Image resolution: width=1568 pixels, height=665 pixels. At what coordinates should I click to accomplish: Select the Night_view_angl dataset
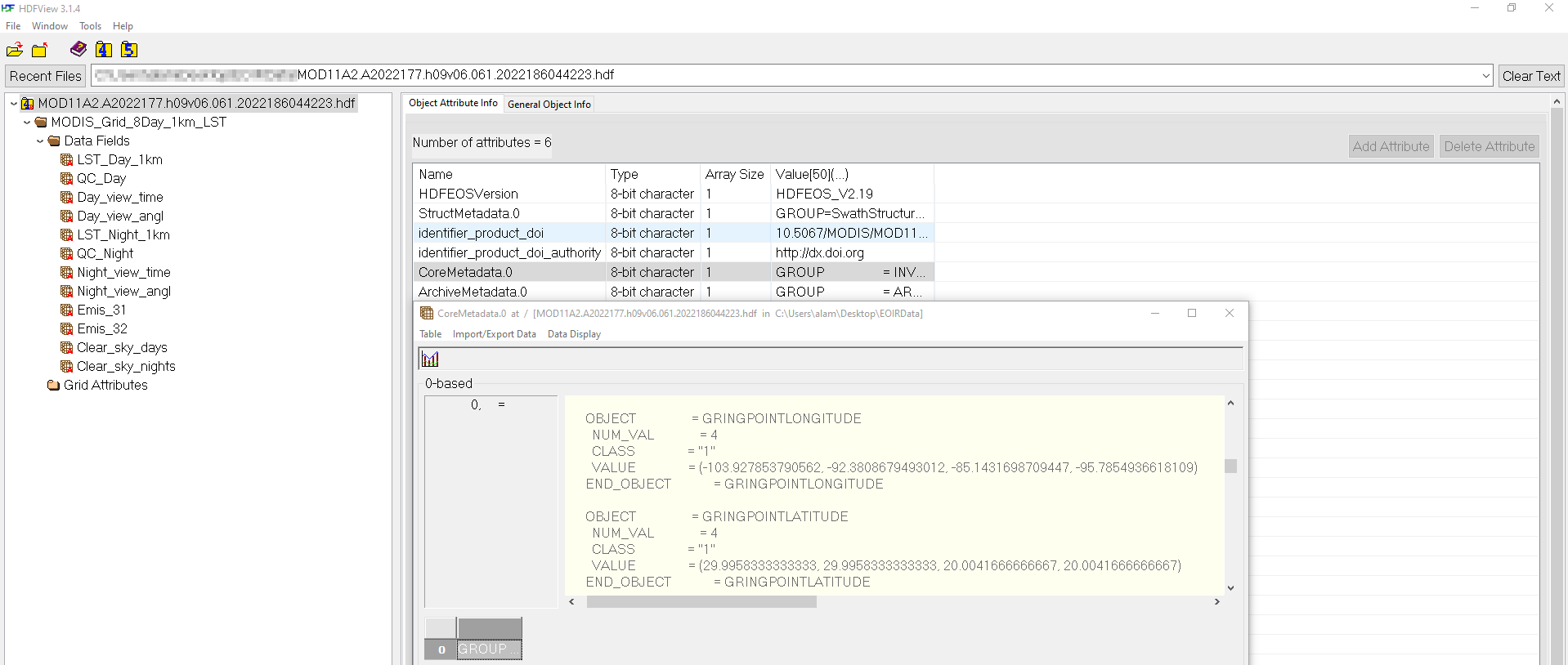123,291
